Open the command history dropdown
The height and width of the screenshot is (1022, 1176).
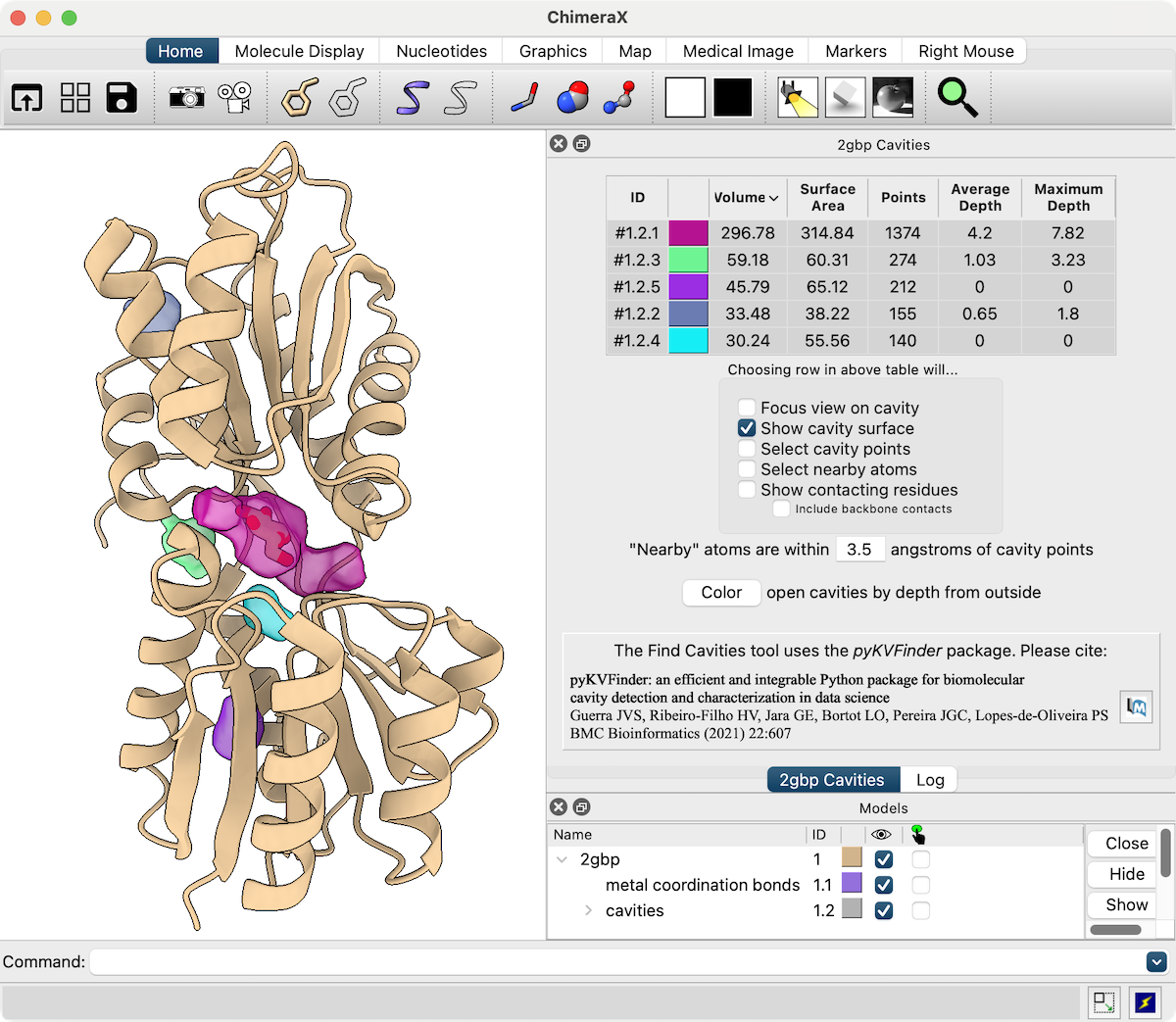[1156, 962]
